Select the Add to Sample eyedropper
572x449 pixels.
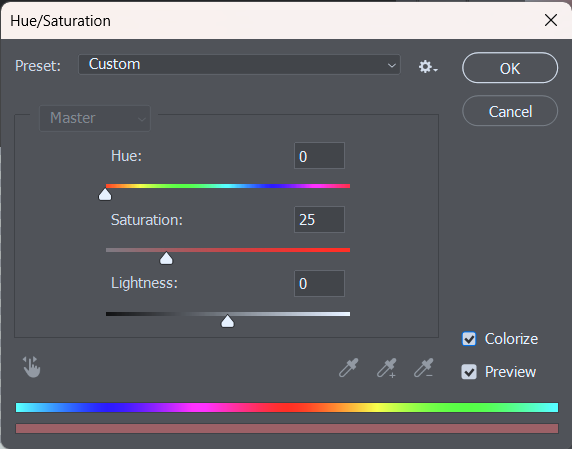386,368
